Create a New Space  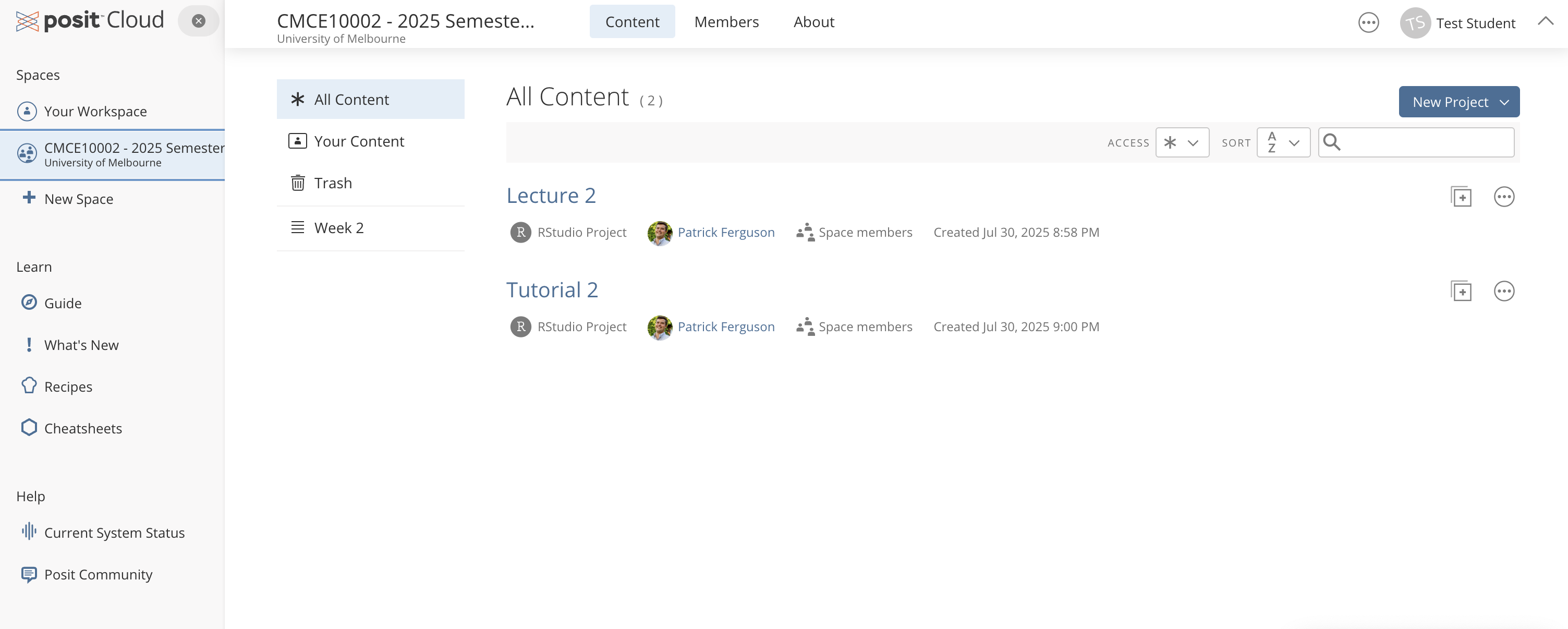tap(79, 199)
